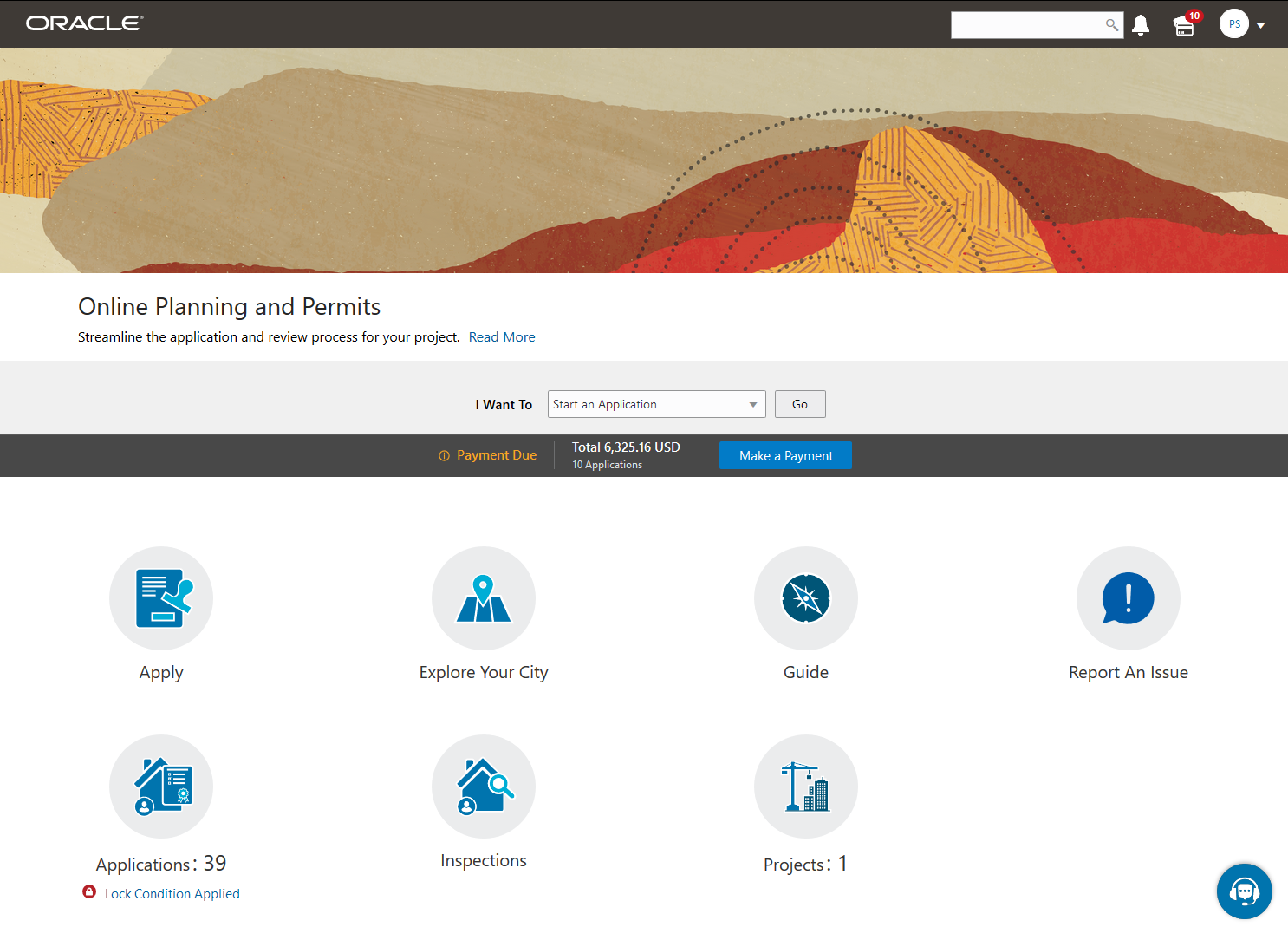1288x927 pixels.
Task: Click inside the header search field
Action: pos(1023,25)
